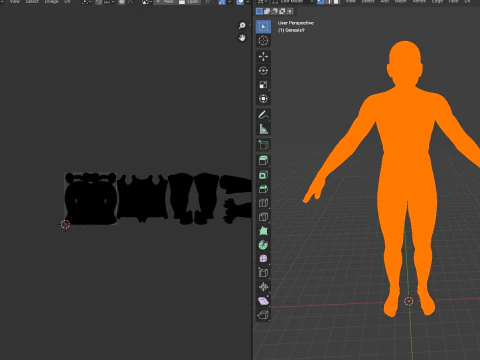Activate the Transform tool
Screen dimensions: 480x360
tap(263, 99)
